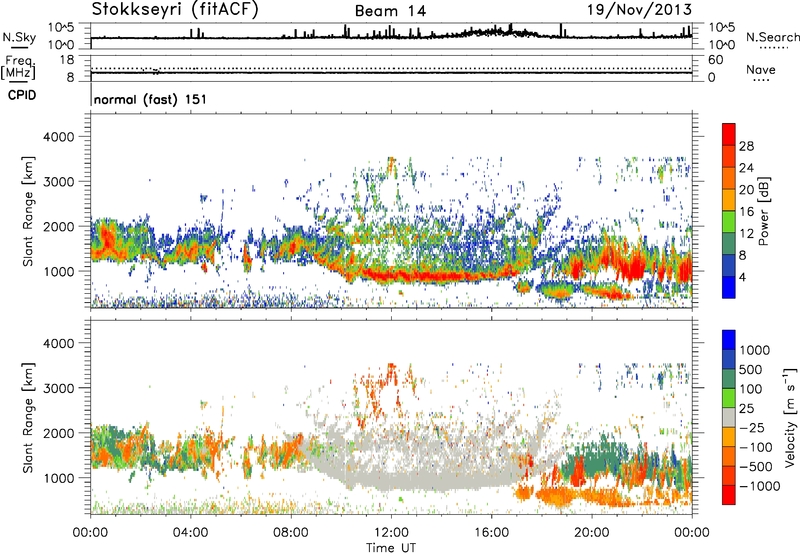The width and height of the screenshot is (800, 554).
Task: Click the '12:00' time axis tick label
Action: click(391, 533)
